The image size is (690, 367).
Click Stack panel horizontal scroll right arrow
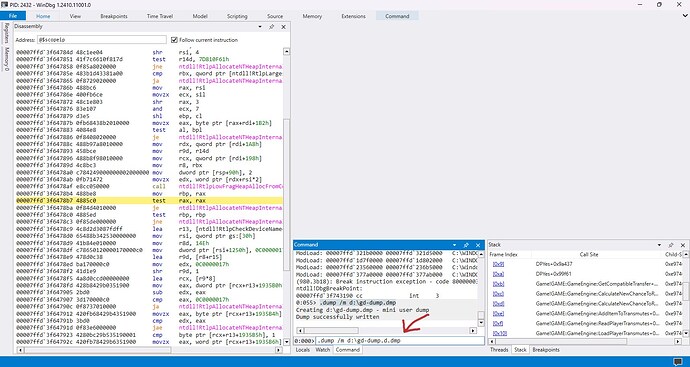point(678,341)
